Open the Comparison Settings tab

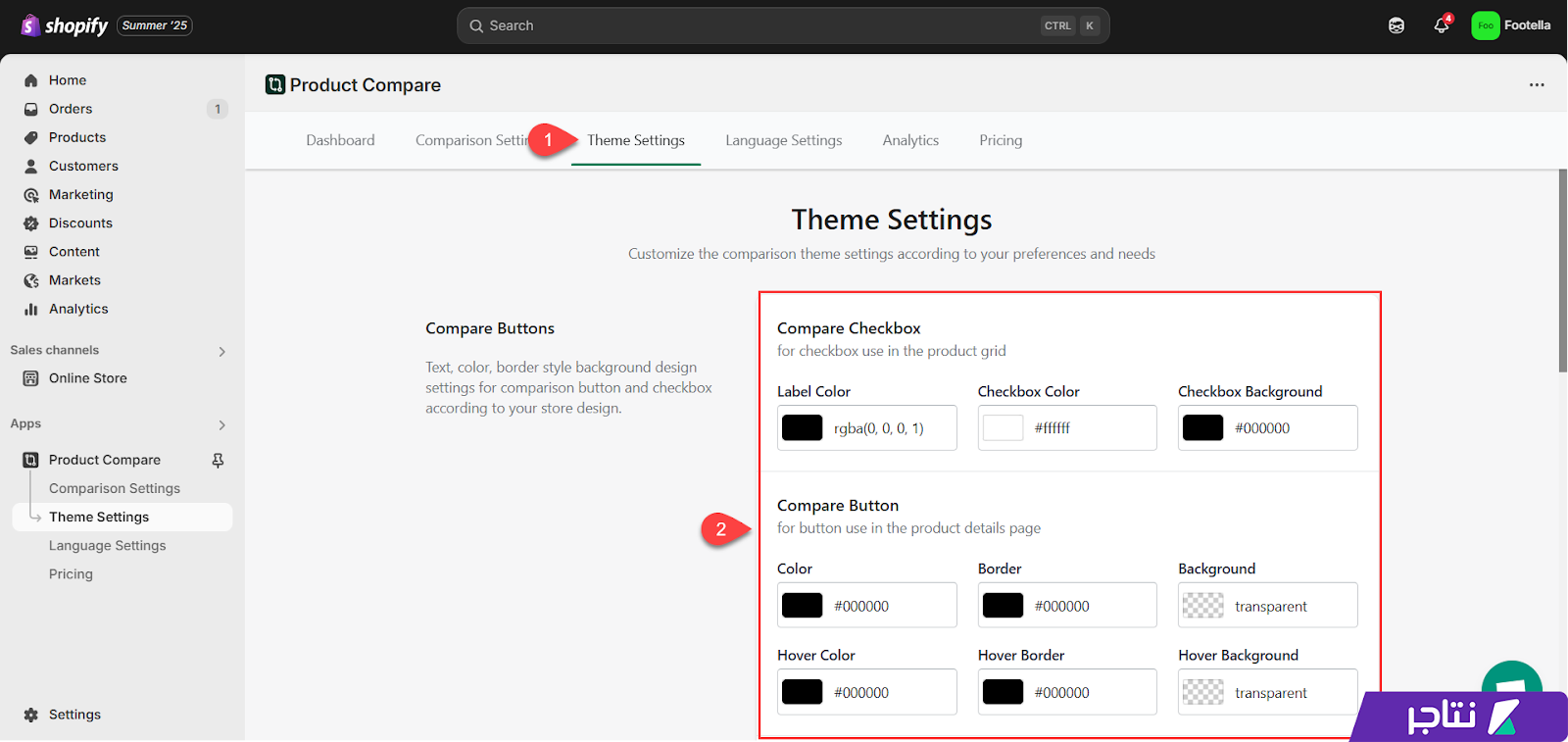coord(472,140)
